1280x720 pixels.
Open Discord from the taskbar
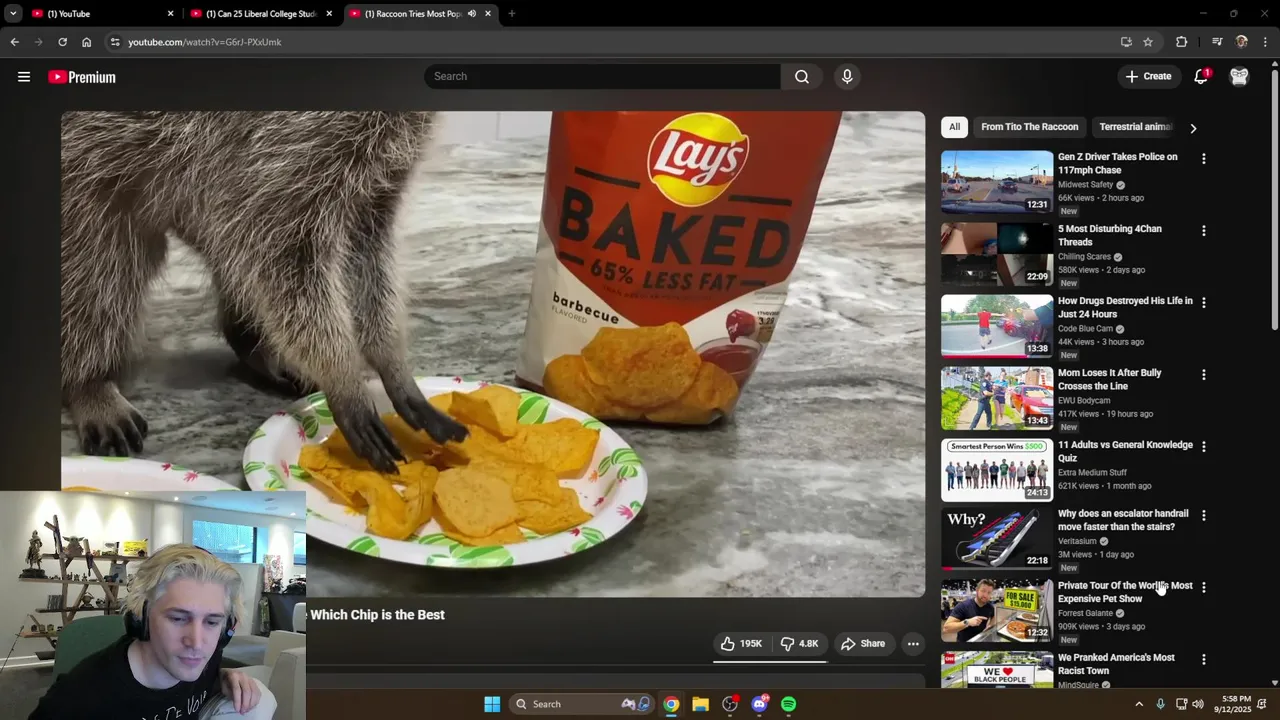pos(759,704)
